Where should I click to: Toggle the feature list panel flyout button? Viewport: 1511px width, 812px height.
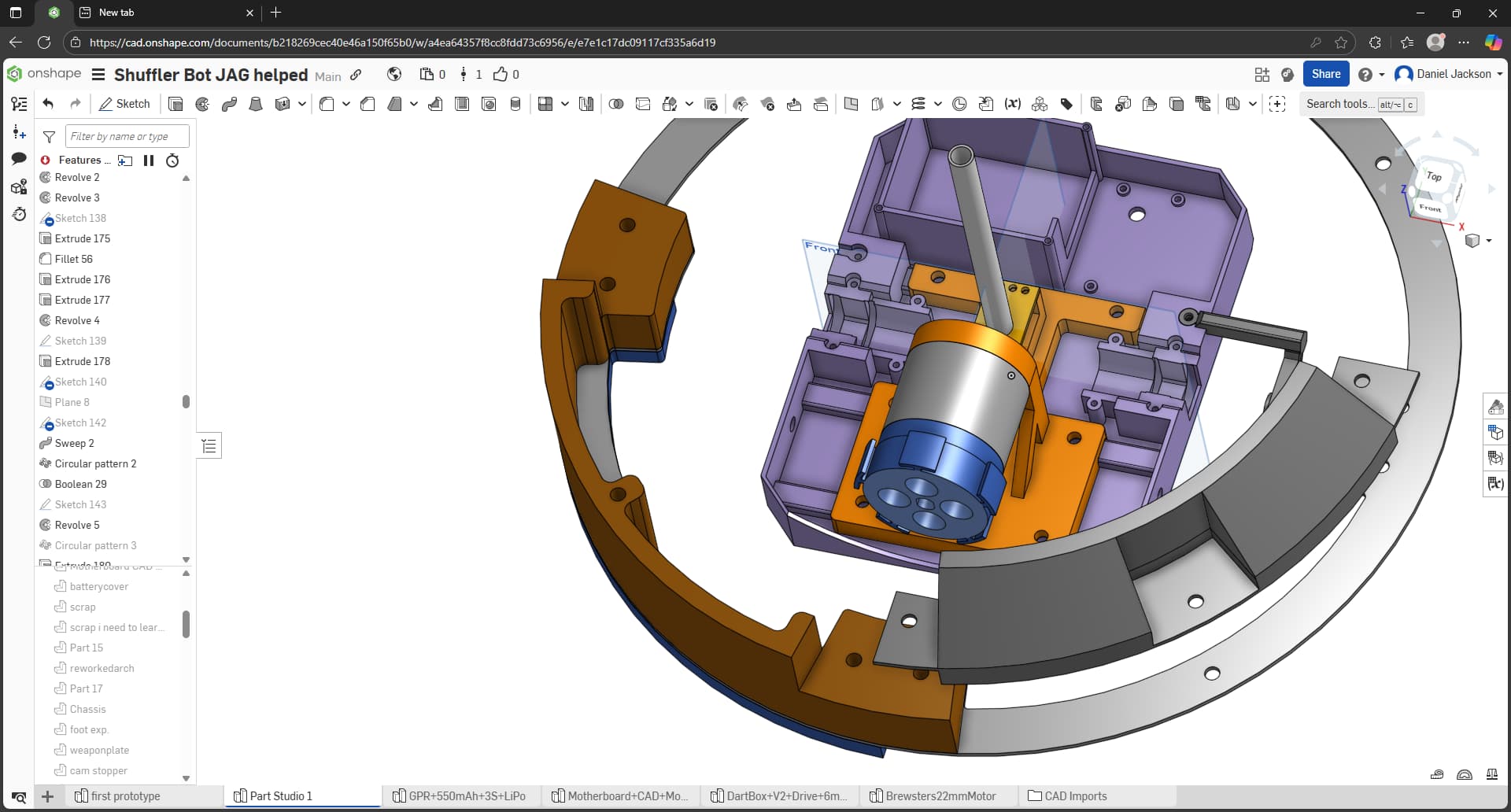click(209, 446)
